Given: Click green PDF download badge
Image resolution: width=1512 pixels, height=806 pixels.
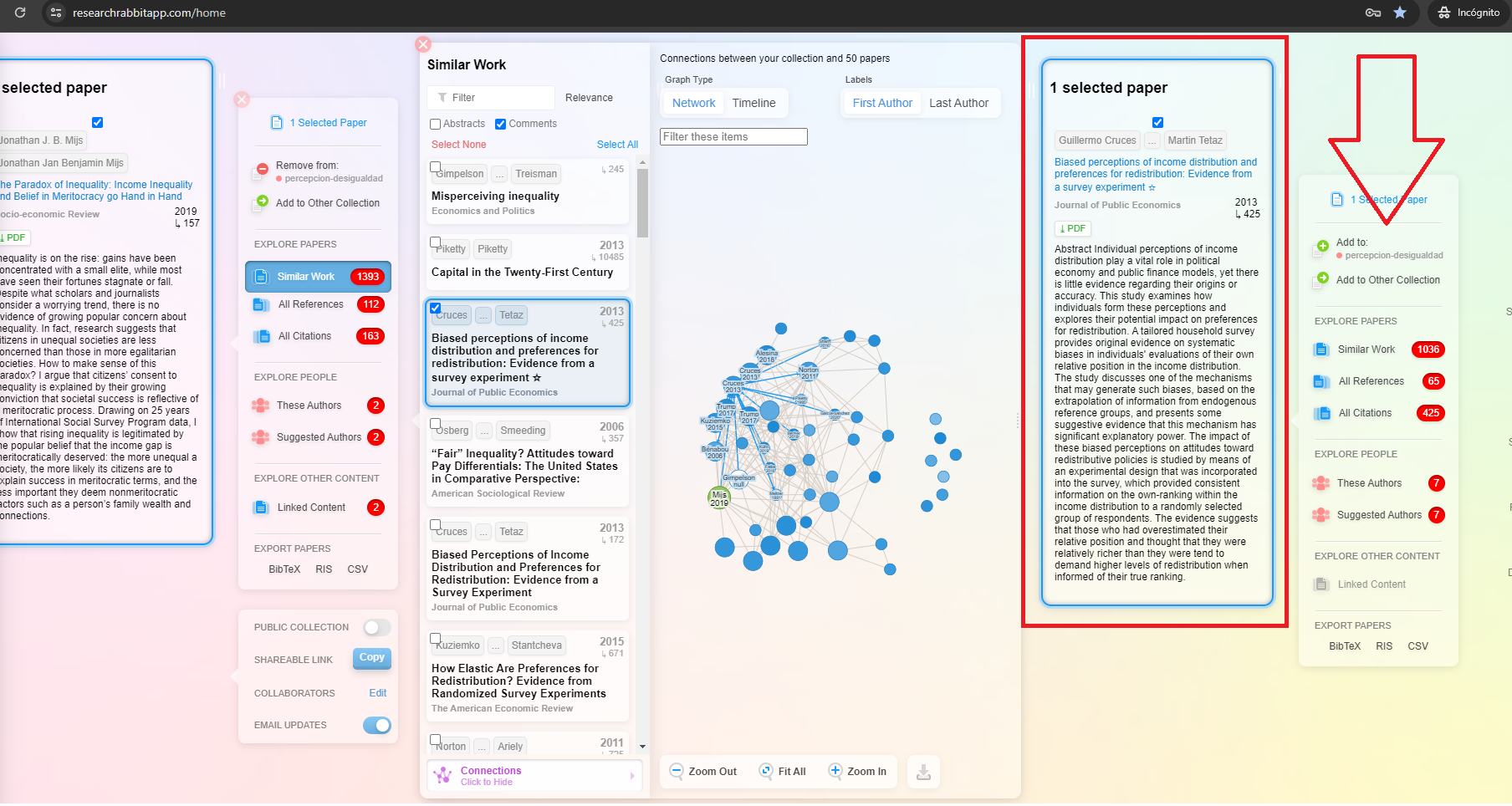Looking at the screenshot, I should click(1072, 228).
